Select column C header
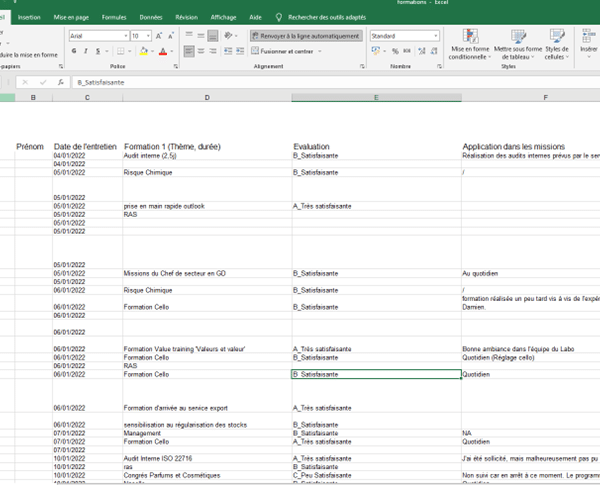Viewport: 600px width, 485px height. (87, 98)
